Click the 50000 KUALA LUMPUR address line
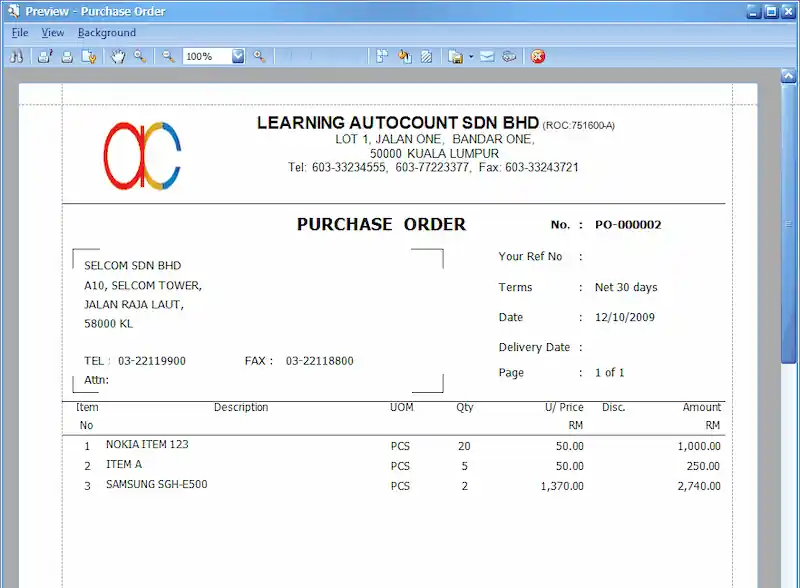The width and height of the screenshot is (800, 588). click(x=434, y=153)
